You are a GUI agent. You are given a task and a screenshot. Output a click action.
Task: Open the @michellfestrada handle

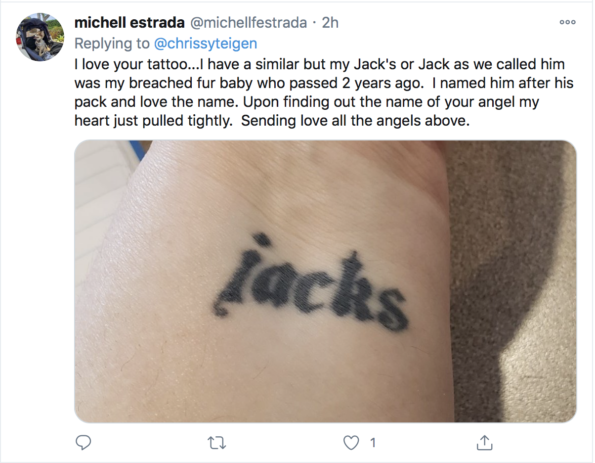pyautogui.click(x=248, y=23)
